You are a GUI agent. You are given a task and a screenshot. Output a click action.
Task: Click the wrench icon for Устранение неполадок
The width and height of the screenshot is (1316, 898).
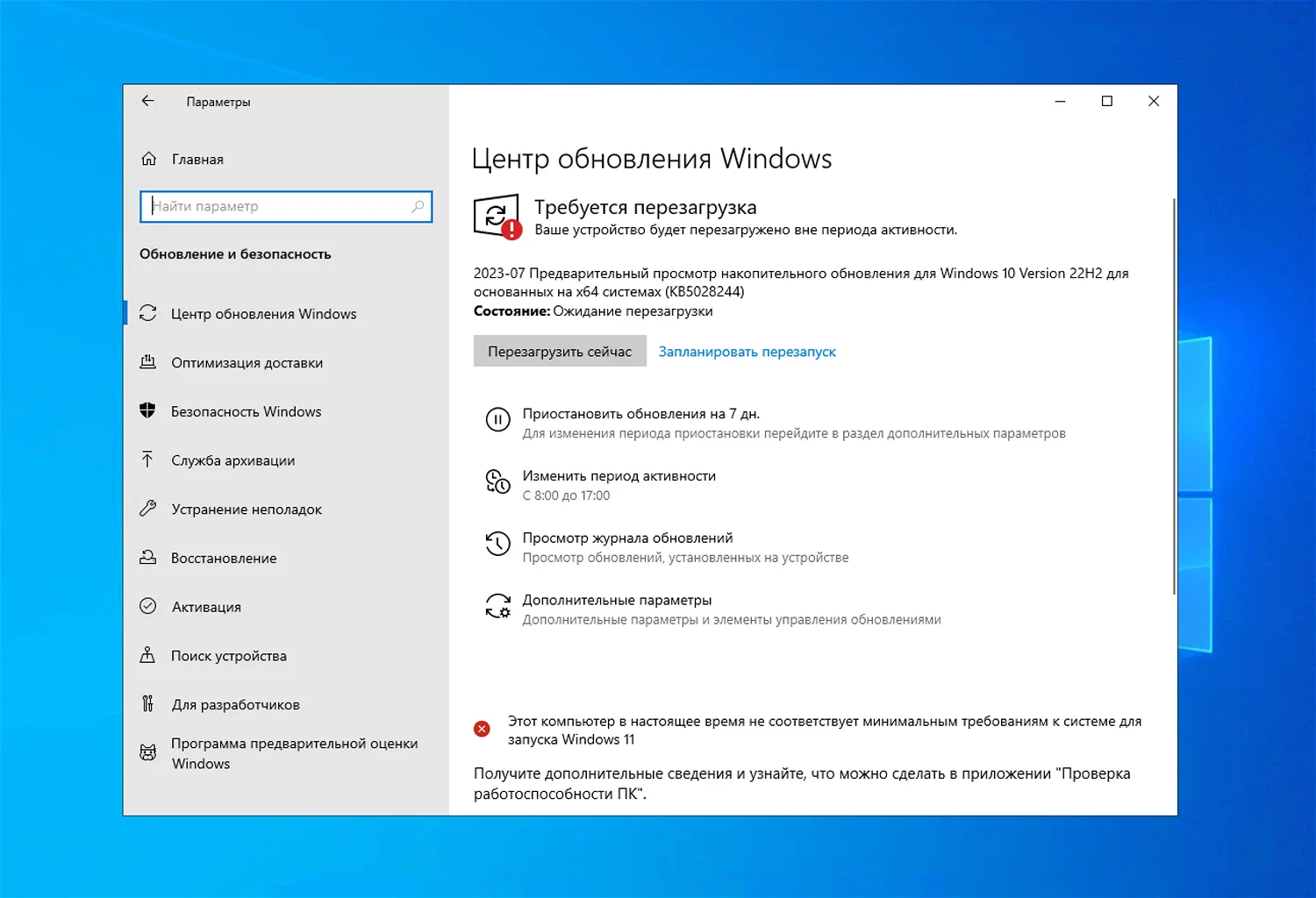click(148, 509)
